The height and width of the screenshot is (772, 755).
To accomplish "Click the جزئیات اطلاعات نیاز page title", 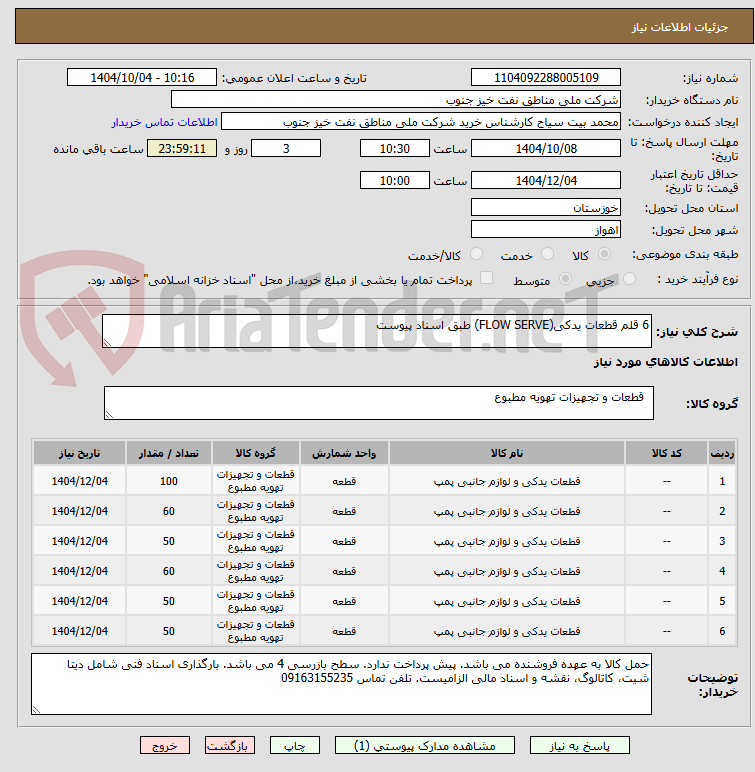I will (x=680, y=27).
